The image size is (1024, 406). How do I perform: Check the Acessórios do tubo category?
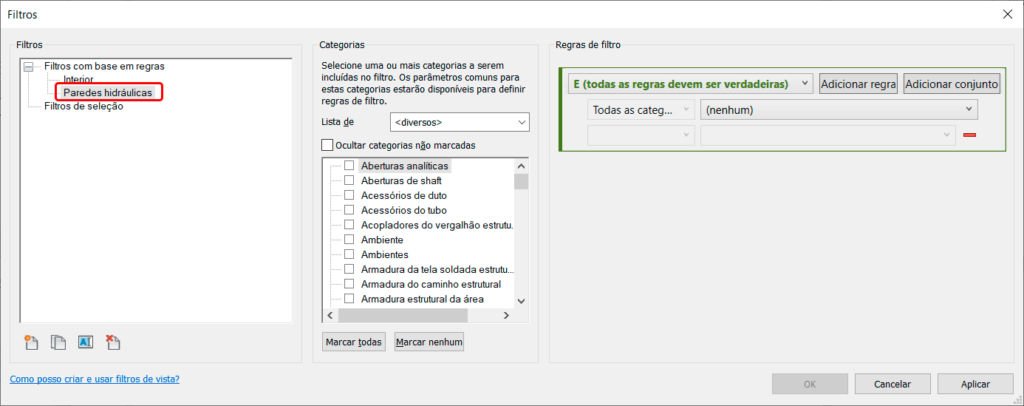pyautogui.click(x=349, y=210)
